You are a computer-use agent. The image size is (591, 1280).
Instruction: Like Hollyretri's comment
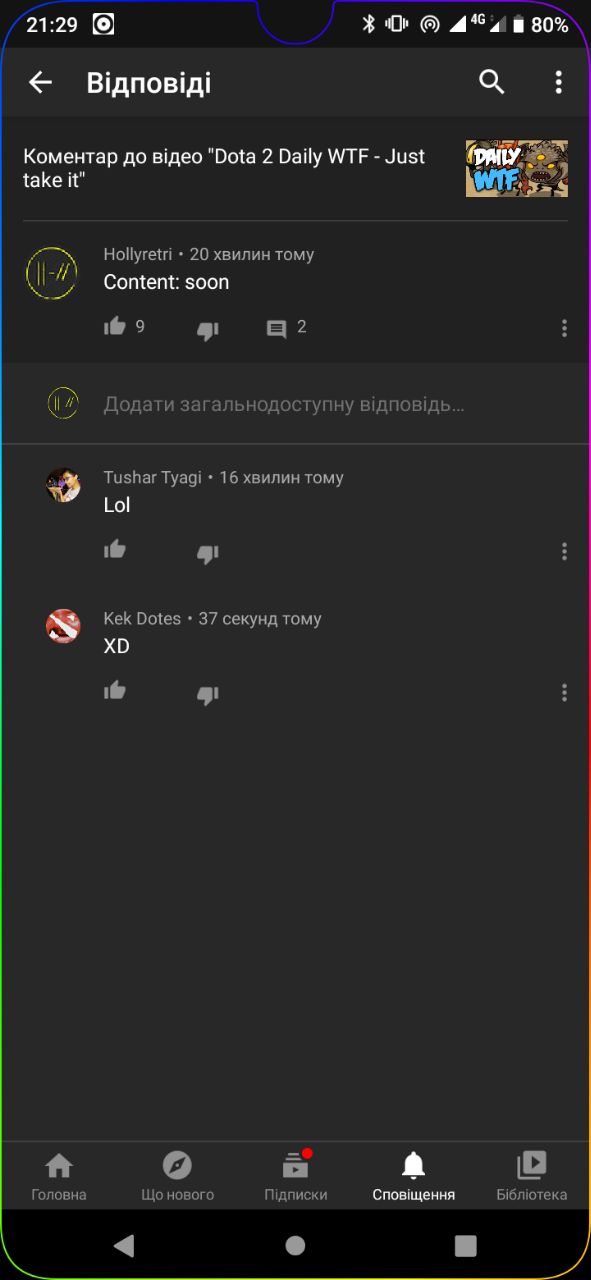click(x=115, y=327)
